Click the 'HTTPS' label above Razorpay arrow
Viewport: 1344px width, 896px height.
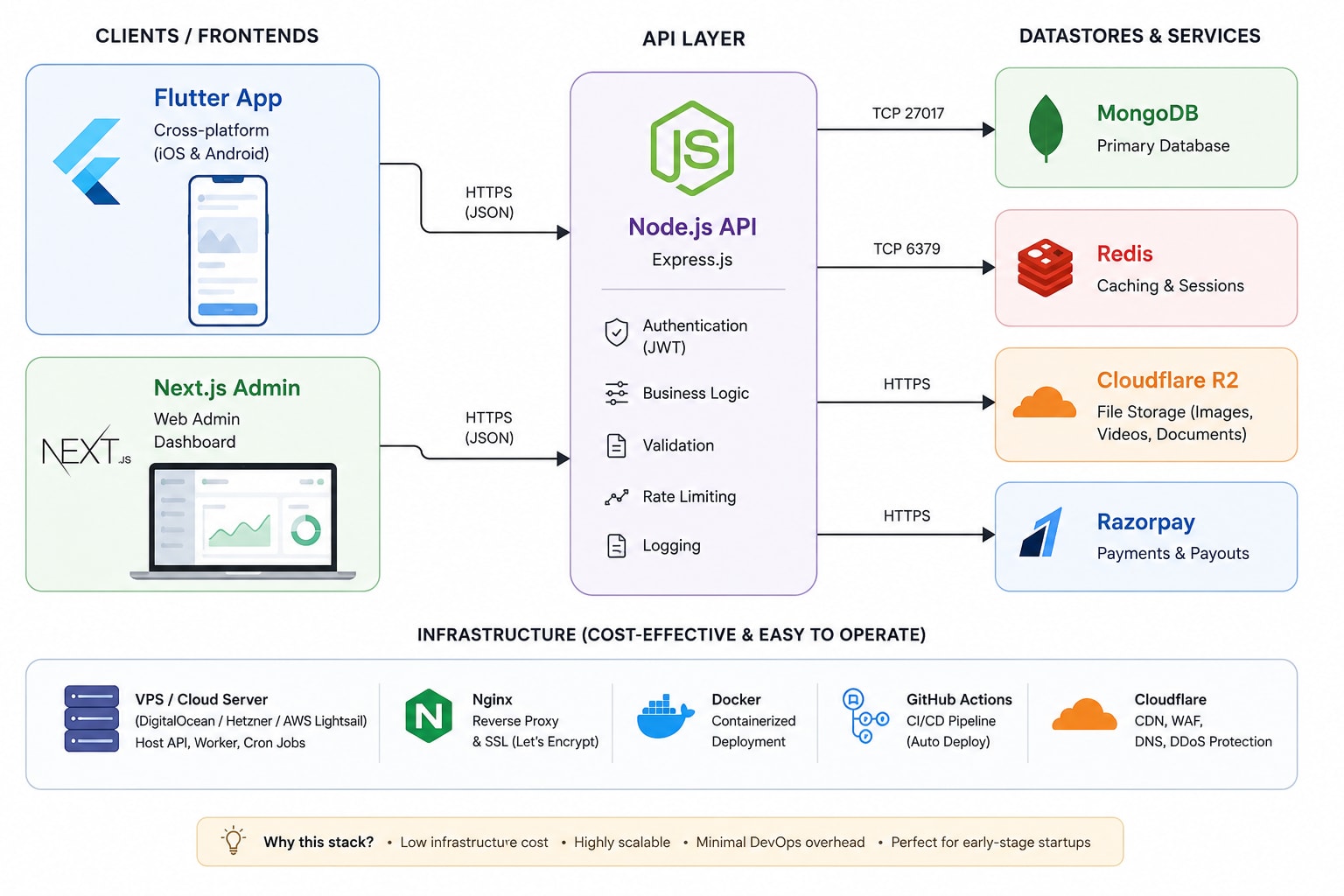906,516
